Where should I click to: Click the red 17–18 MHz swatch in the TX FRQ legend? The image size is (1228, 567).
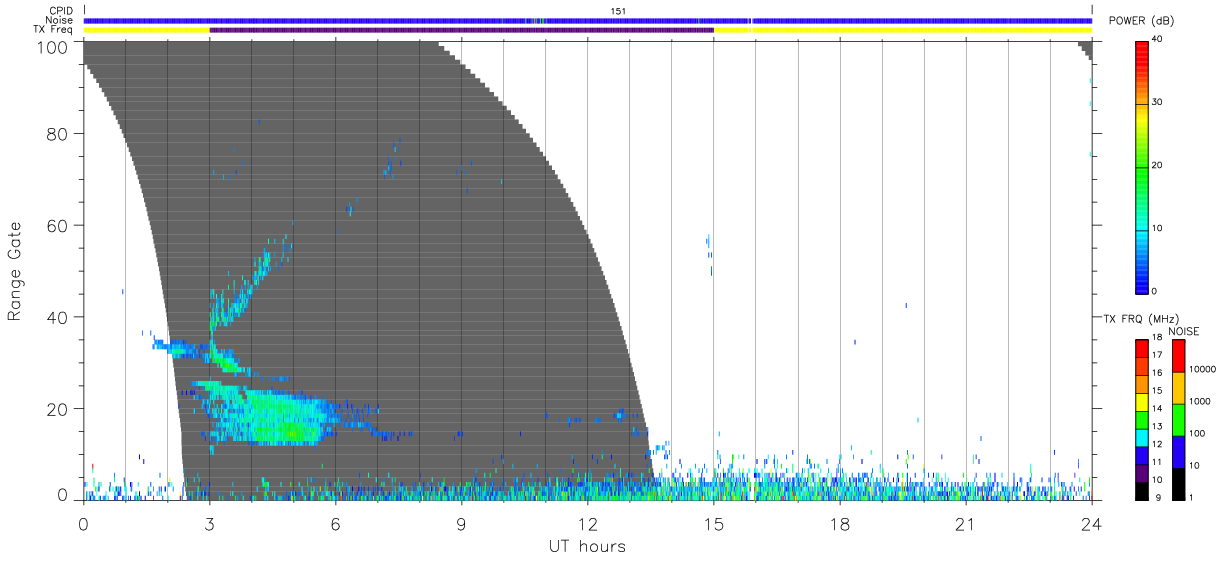click(x=1141, y=349)
